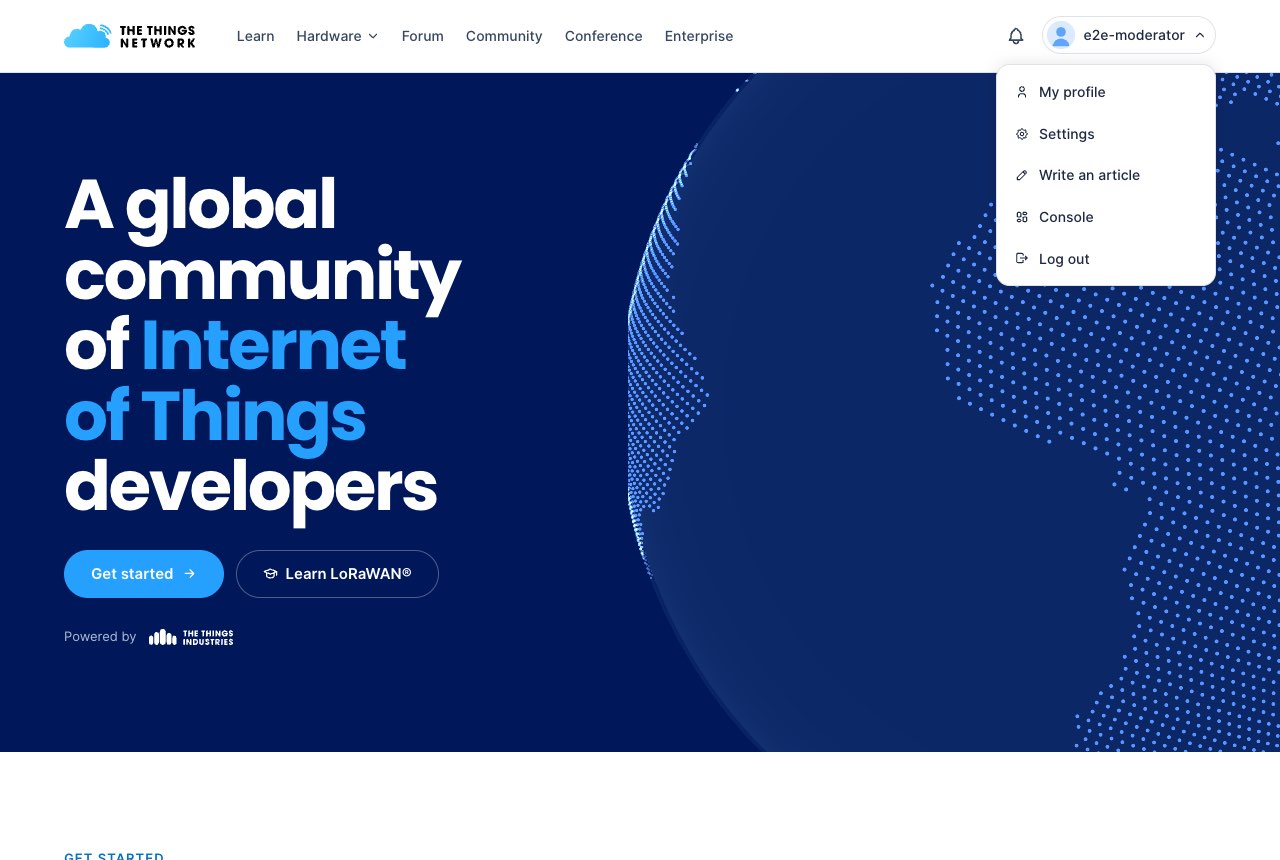The height and width of the screenshot is (860, 1280).
Task: Click the e2e-moderator username text
Action: pyautogui.click(x=1134, y=36)
